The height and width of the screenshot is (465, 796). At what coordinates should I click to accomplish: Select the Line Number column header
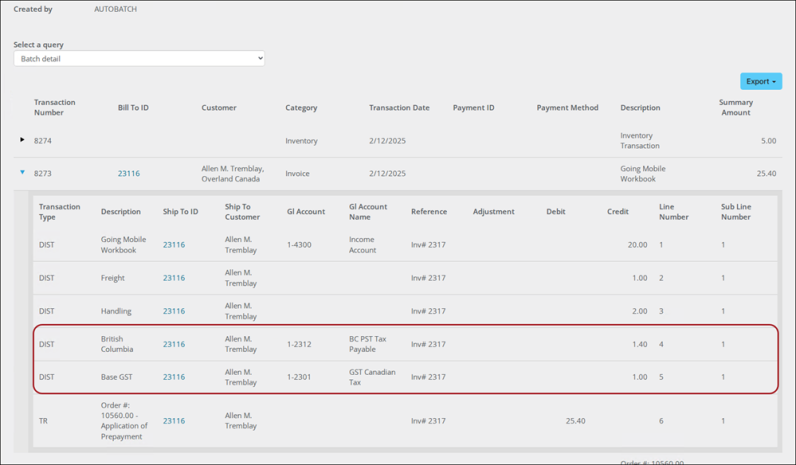674,212
